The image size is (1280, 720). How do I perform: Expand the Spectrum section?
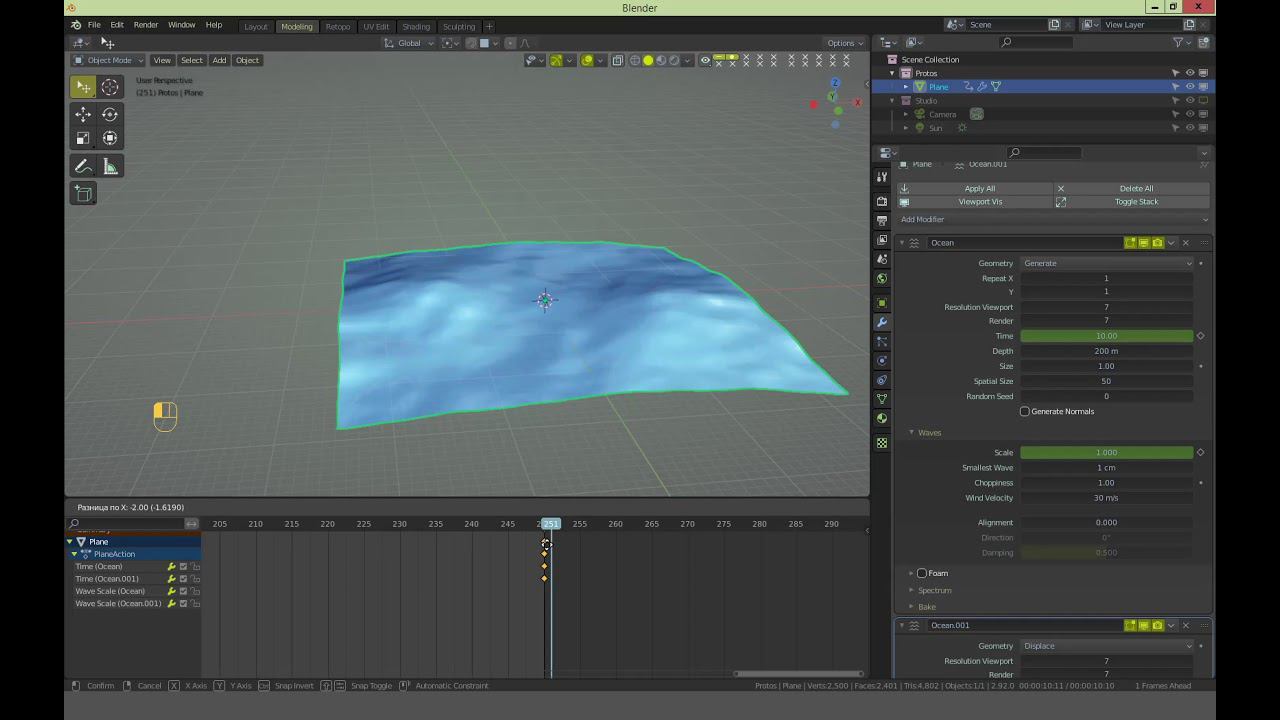(934, 590)
